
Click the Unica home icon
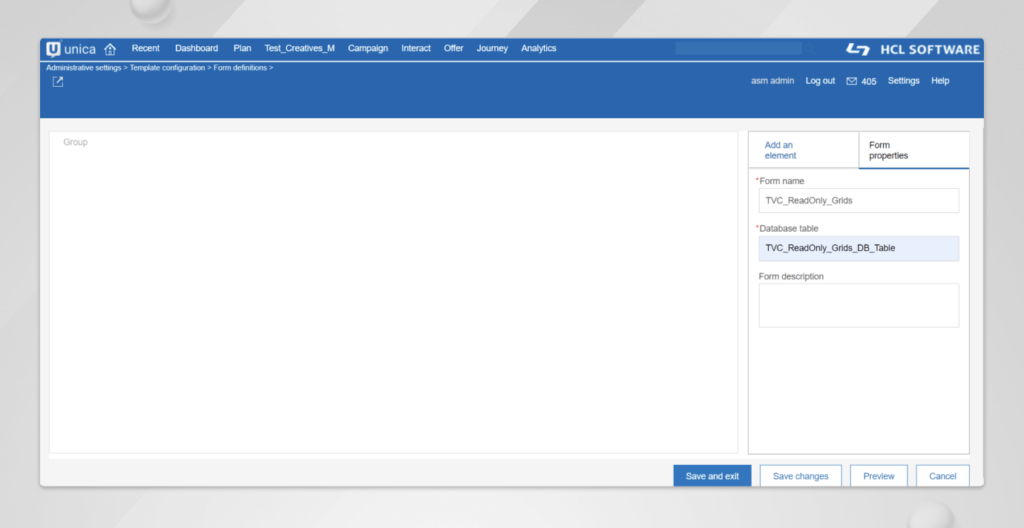(110, 49)
